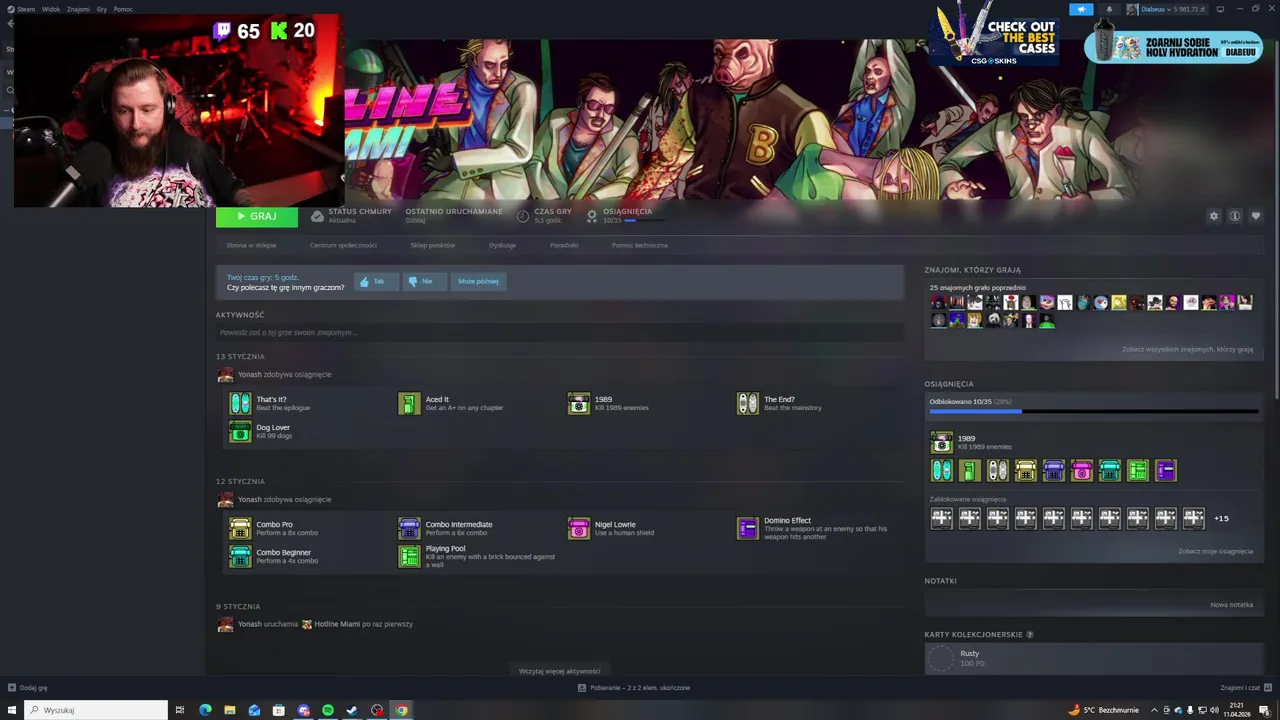Viewport: 1280px width, 720px height.
Task: Recommend game with Tak thumbs-up button
Action: click(375, 282)
